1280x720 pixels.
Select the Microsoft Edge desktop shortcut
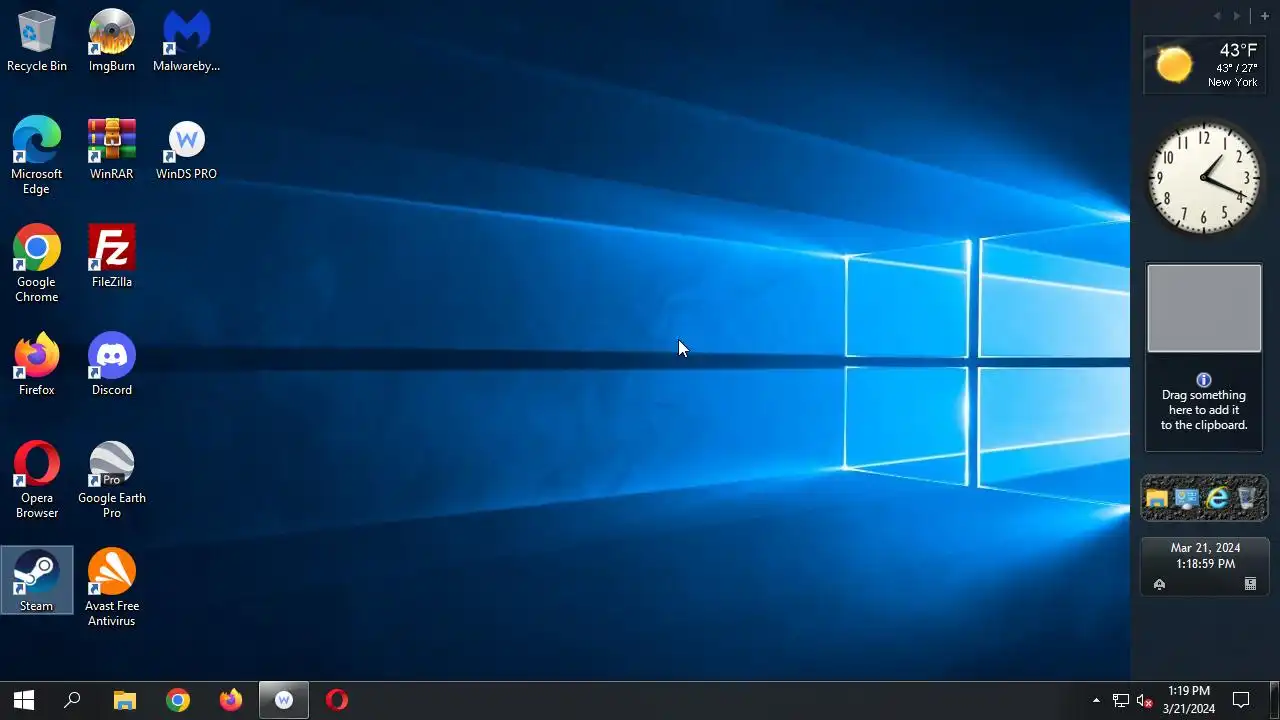pyautogui.click(x=36, y=155)
